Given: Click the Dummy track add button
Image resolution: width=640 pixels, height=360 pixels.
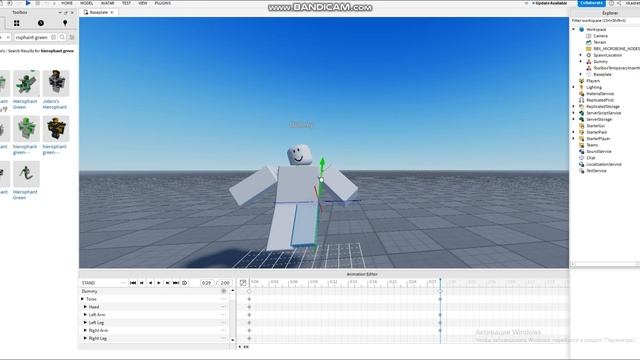Looking at the screenshot, I should [224, 291].
